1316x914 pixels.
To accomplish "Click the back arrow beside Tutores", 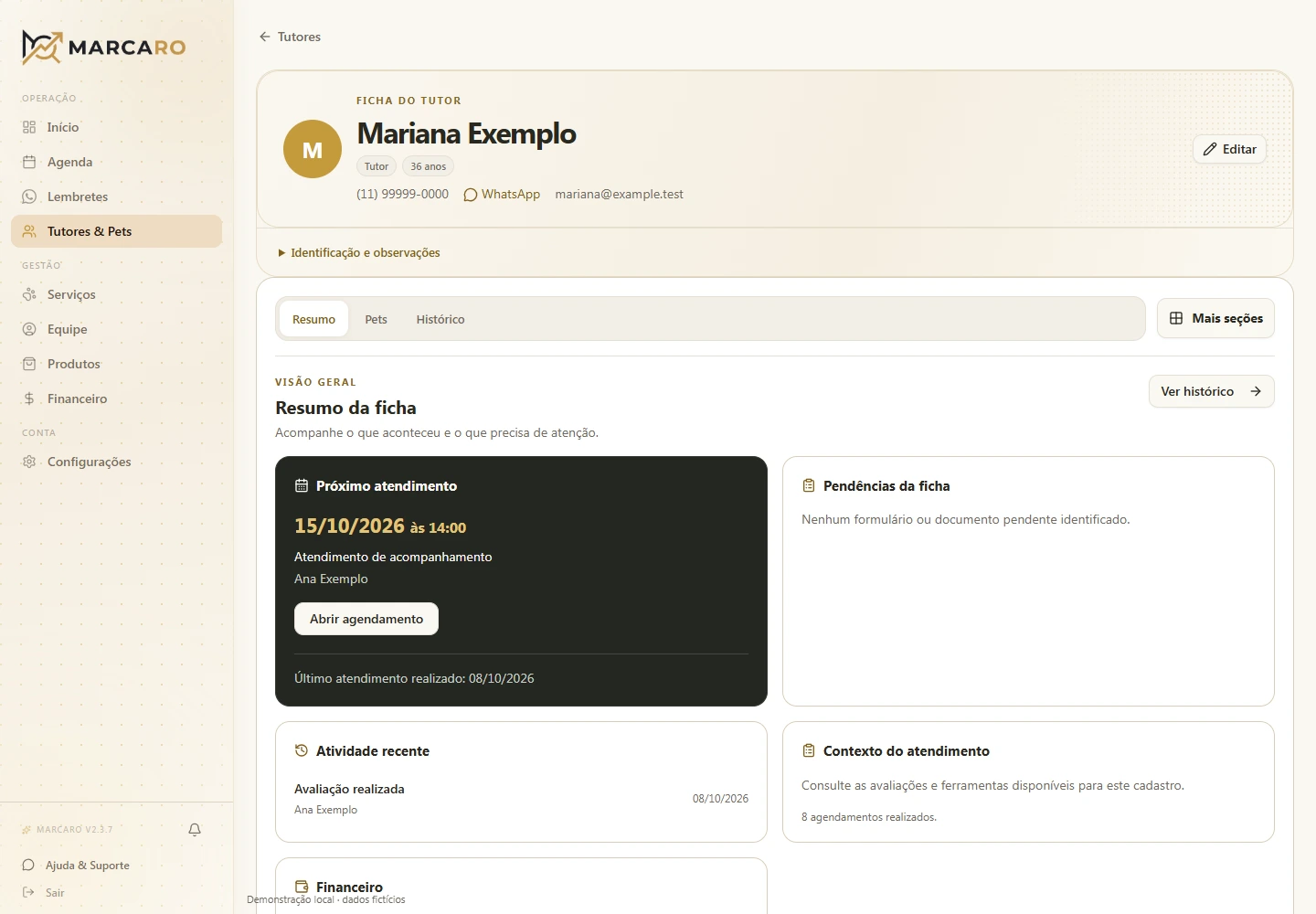I will [x=265, y=37].
